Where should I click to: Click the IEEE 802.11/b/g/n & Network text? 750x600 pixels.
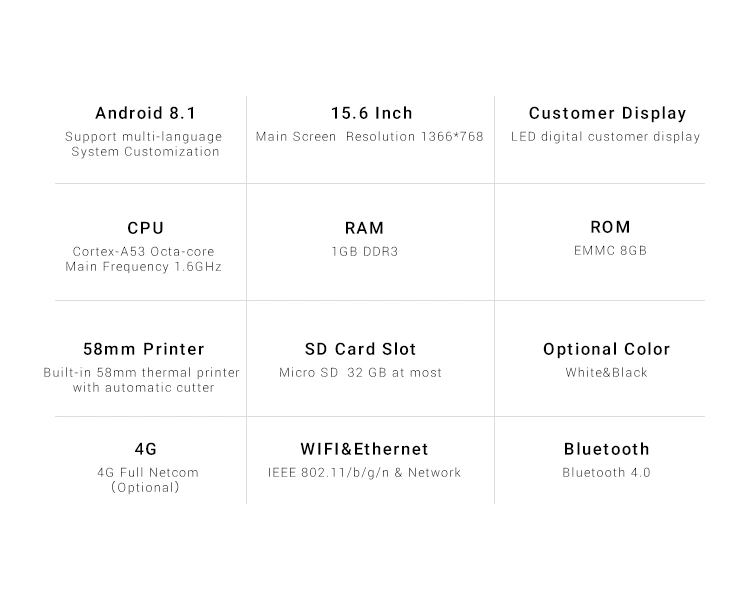(364, 473)
